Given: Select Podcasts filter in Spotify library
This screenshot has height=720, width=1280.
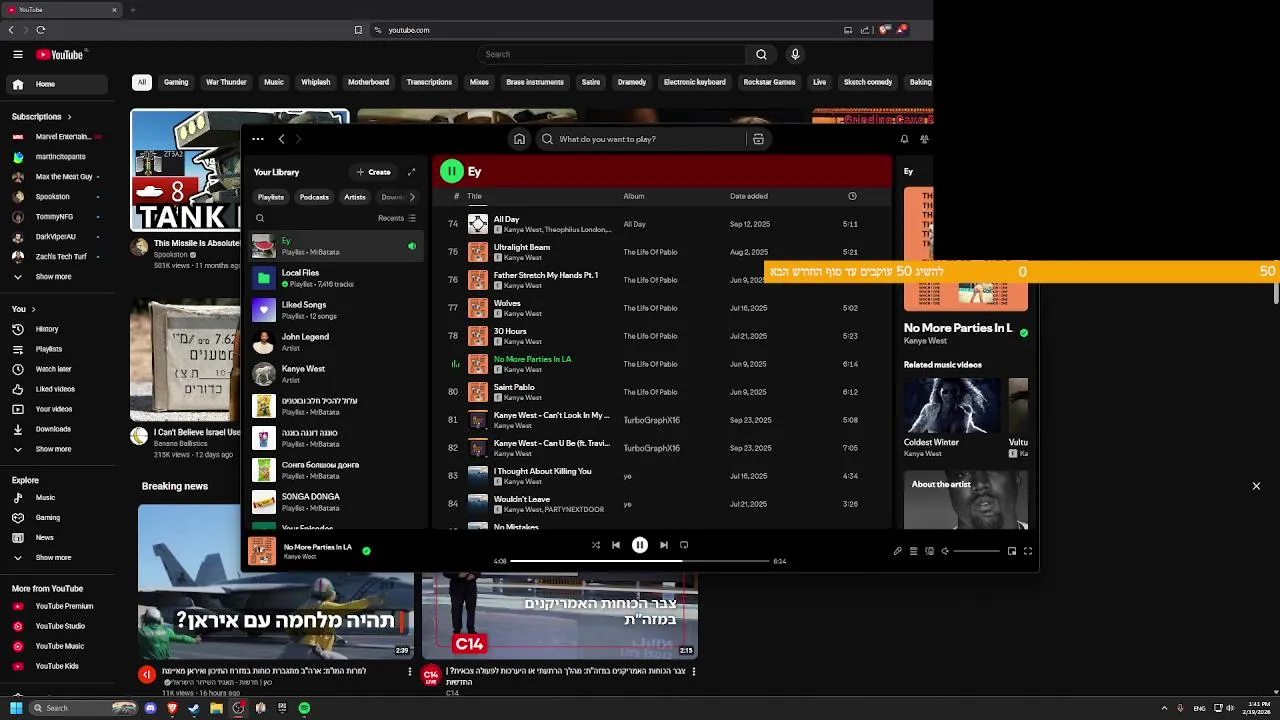Looking at the screenshot, I should pos(314,197).
